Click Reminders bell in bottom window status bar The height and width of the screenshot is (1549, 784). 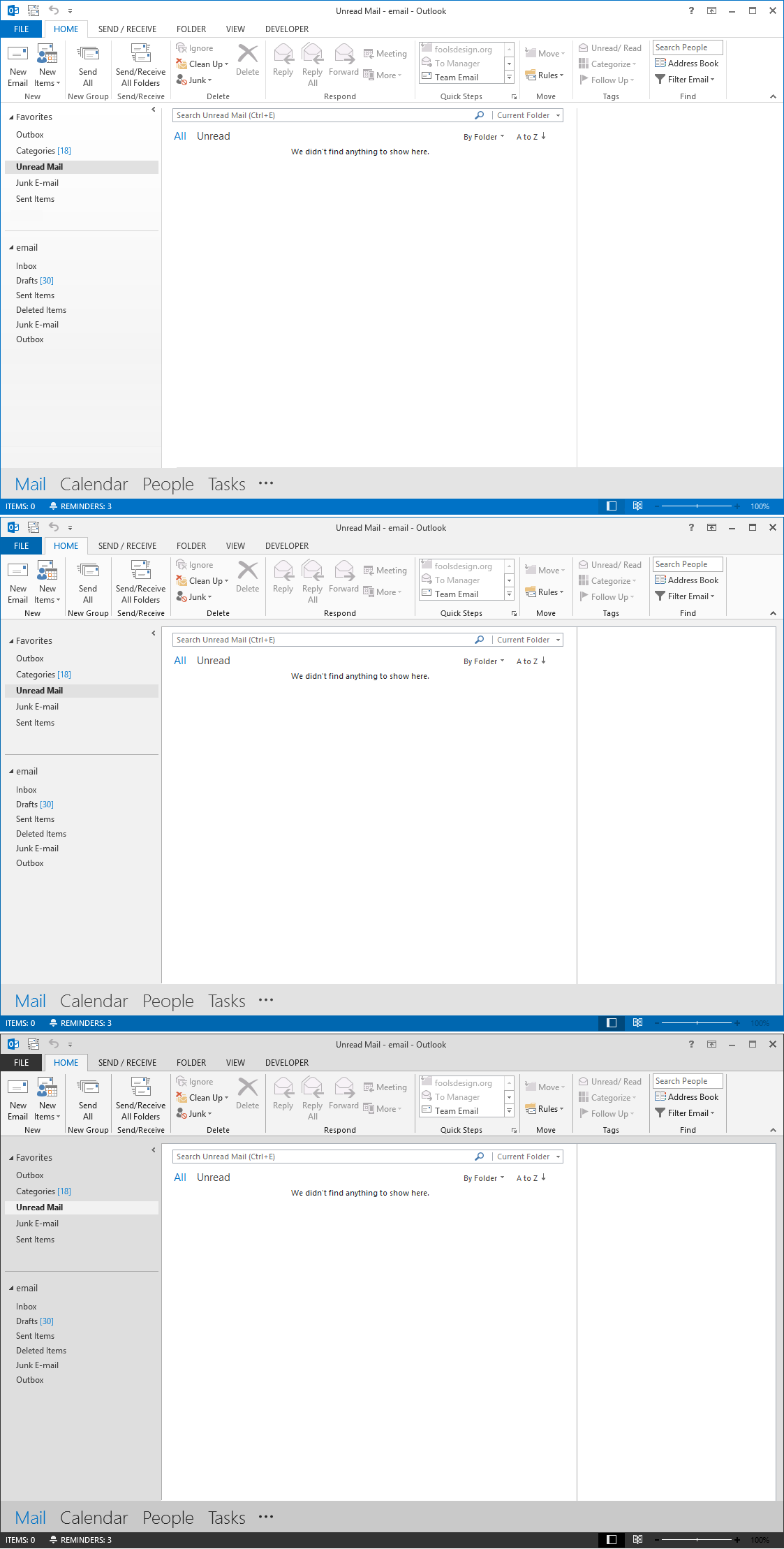53,1539
